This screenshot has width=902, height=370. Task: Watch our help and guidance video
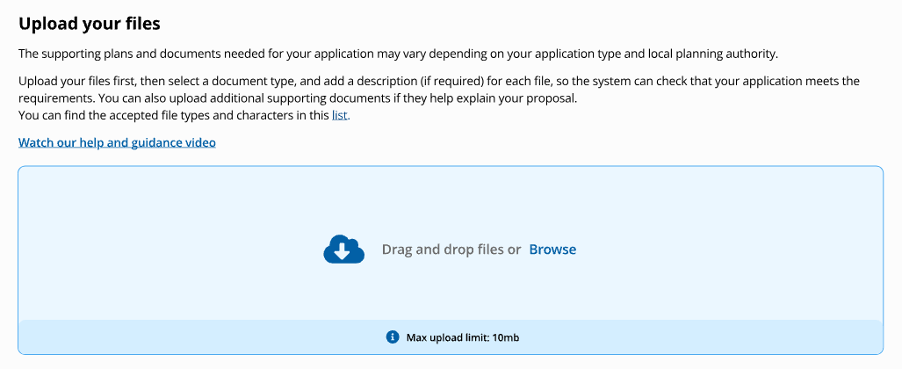coord(117,142)
